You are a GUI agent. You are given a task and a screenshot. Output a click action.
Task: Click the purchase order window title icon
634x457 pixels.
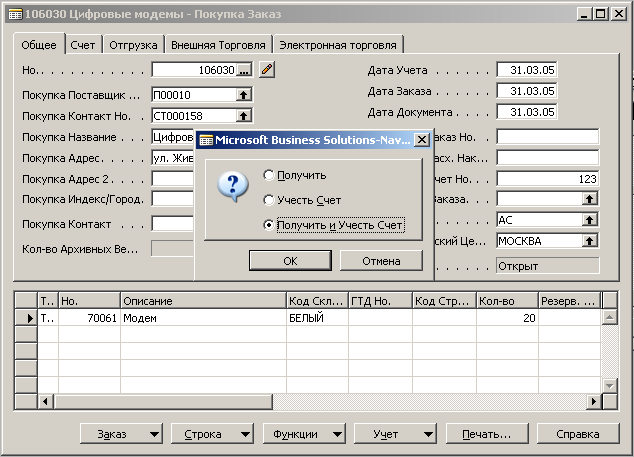15,14
